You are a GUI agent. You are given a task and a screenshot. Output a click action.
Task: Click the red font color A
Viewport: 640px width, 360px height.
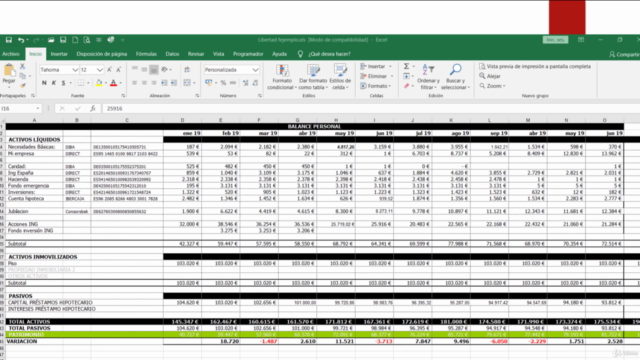click(x=113, y=83)
